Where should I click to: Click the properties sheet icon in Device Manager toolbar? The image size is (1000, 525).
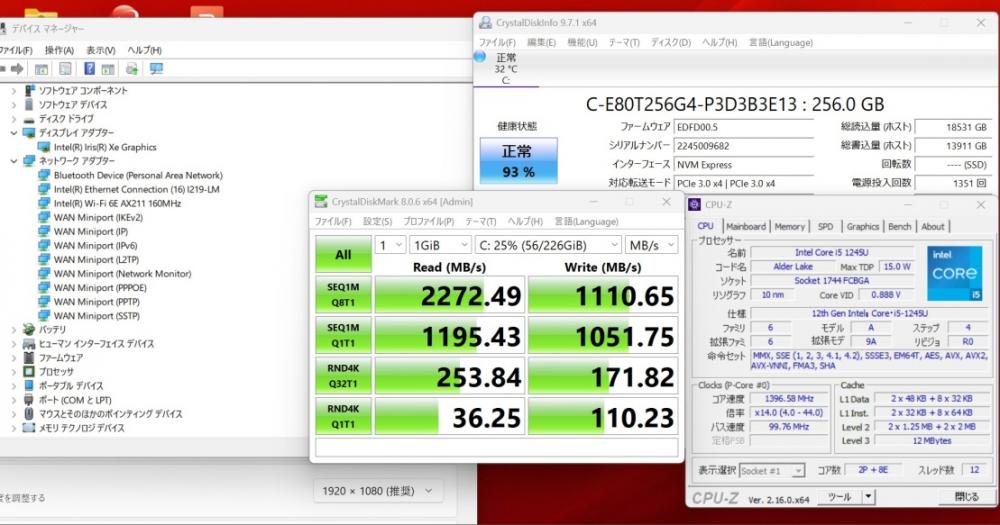[x=65, y=69]
